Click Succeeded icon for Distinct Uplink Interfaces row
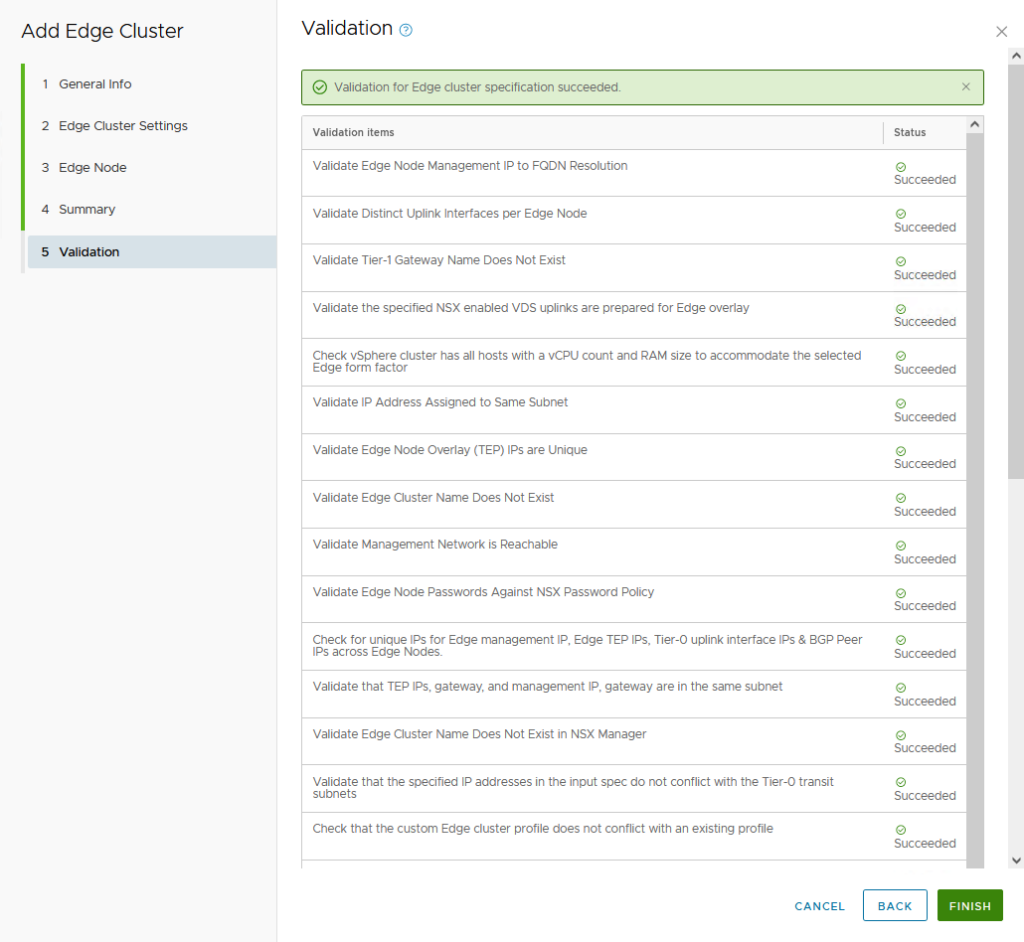This screenshot has height=942, width=1024. point(900,214)
